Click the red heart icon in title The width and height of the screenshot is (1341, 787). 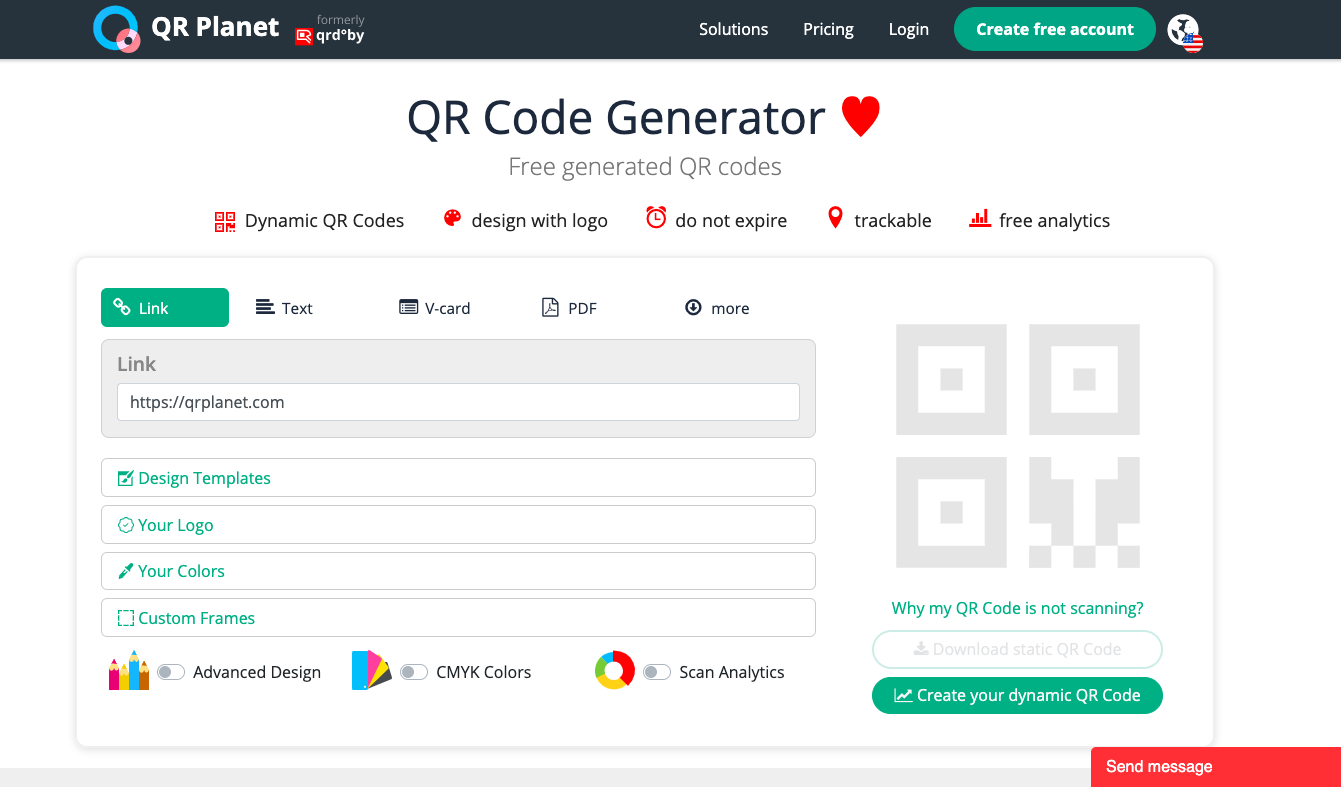pyautogui.click(x=860, y=117)
